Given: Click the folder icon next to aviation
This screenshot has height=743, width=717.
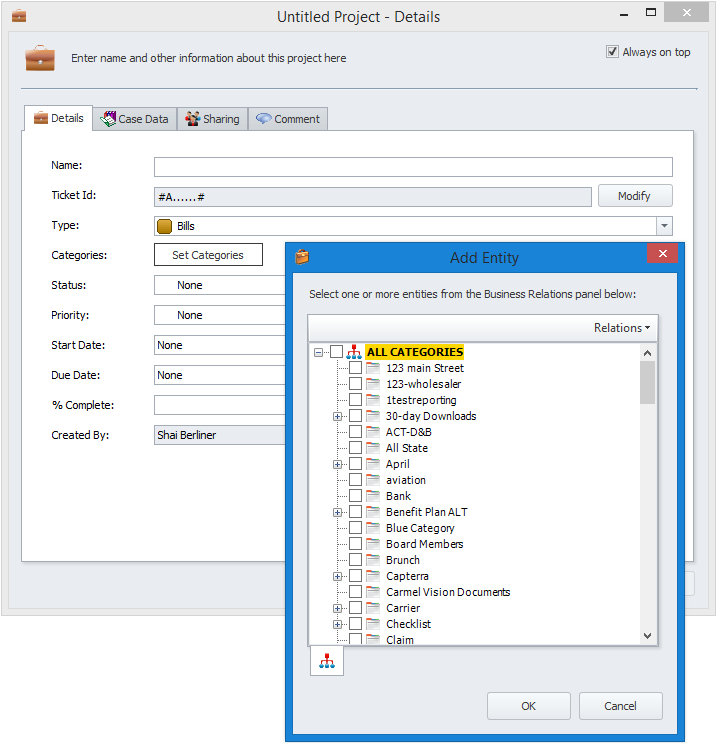Looking at the screenshot, I should 373,480.
